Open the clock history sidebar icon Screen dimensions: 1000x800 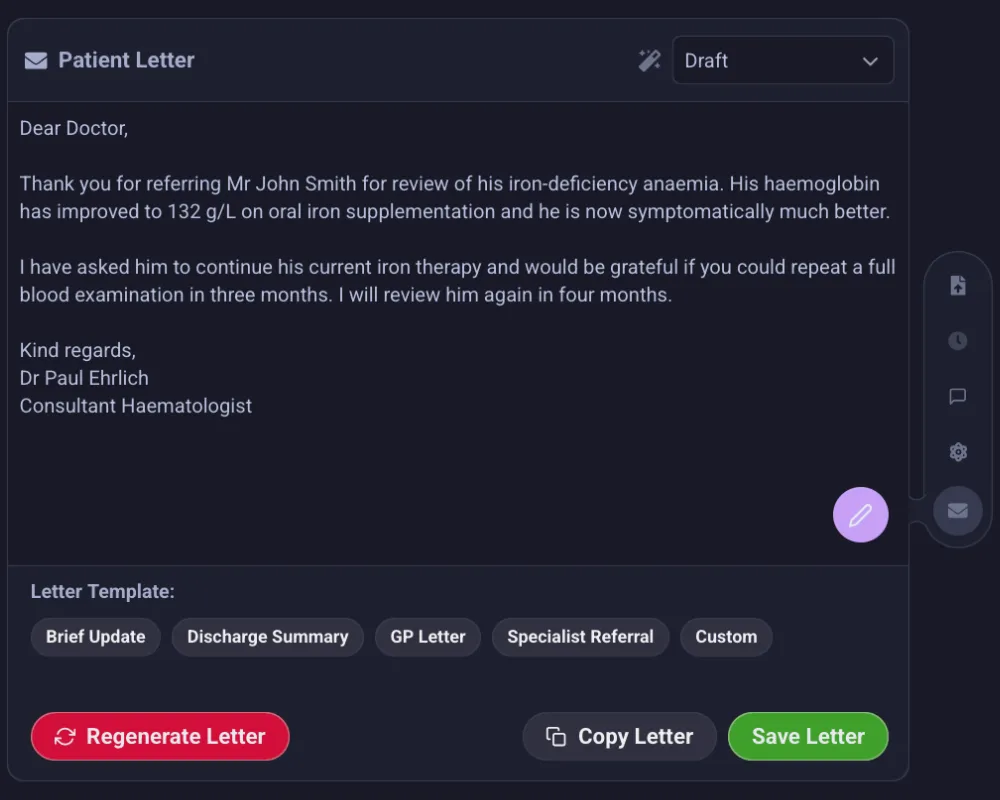tap(957, 341)
